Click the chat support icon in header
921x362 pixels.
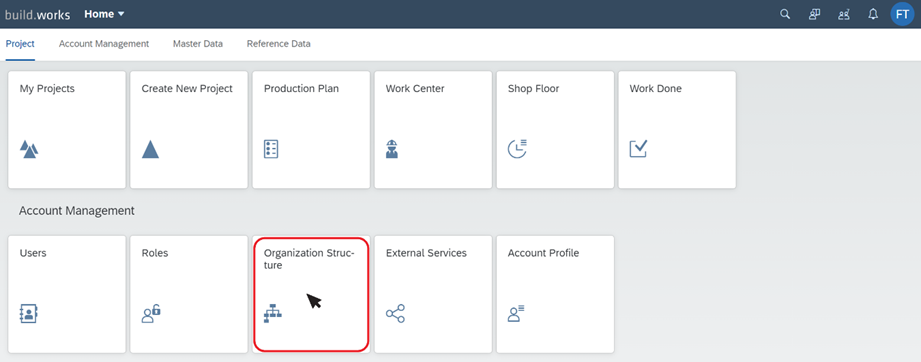814,14
